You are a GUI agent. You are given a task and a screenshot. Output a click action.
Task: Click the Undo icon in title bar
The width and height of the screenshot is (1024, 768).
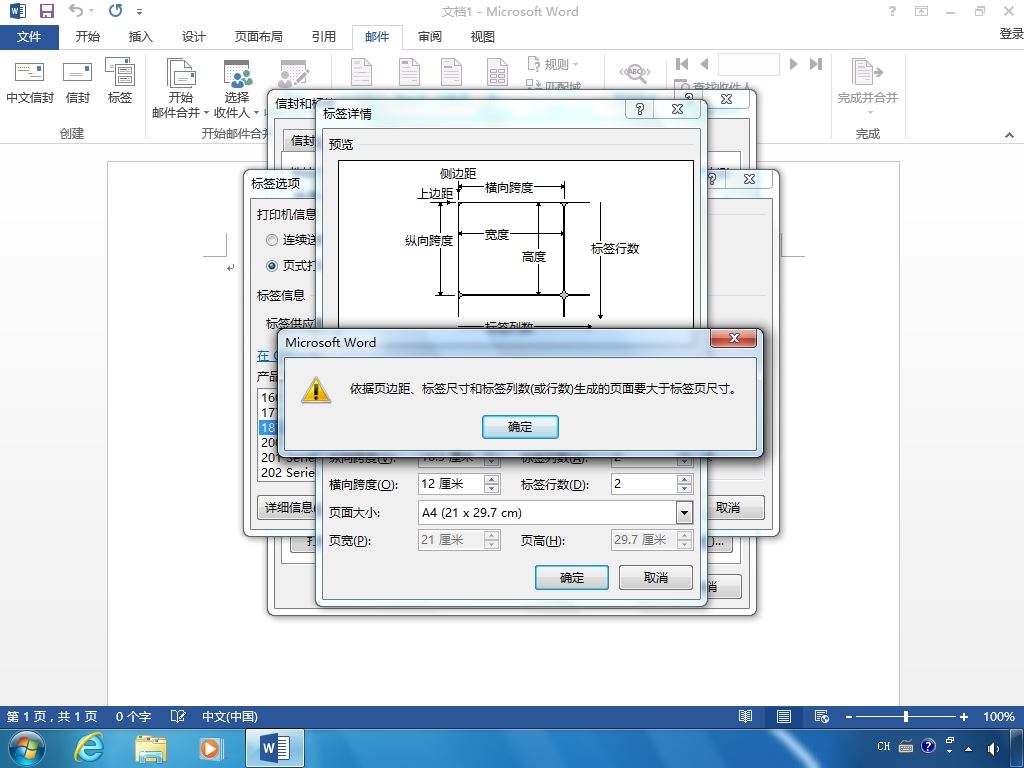pos(76,10)
